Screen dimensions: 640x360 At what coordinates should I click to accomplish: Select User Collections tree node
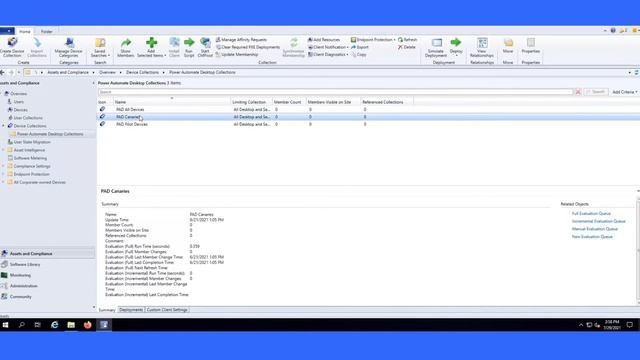point(28,118)
